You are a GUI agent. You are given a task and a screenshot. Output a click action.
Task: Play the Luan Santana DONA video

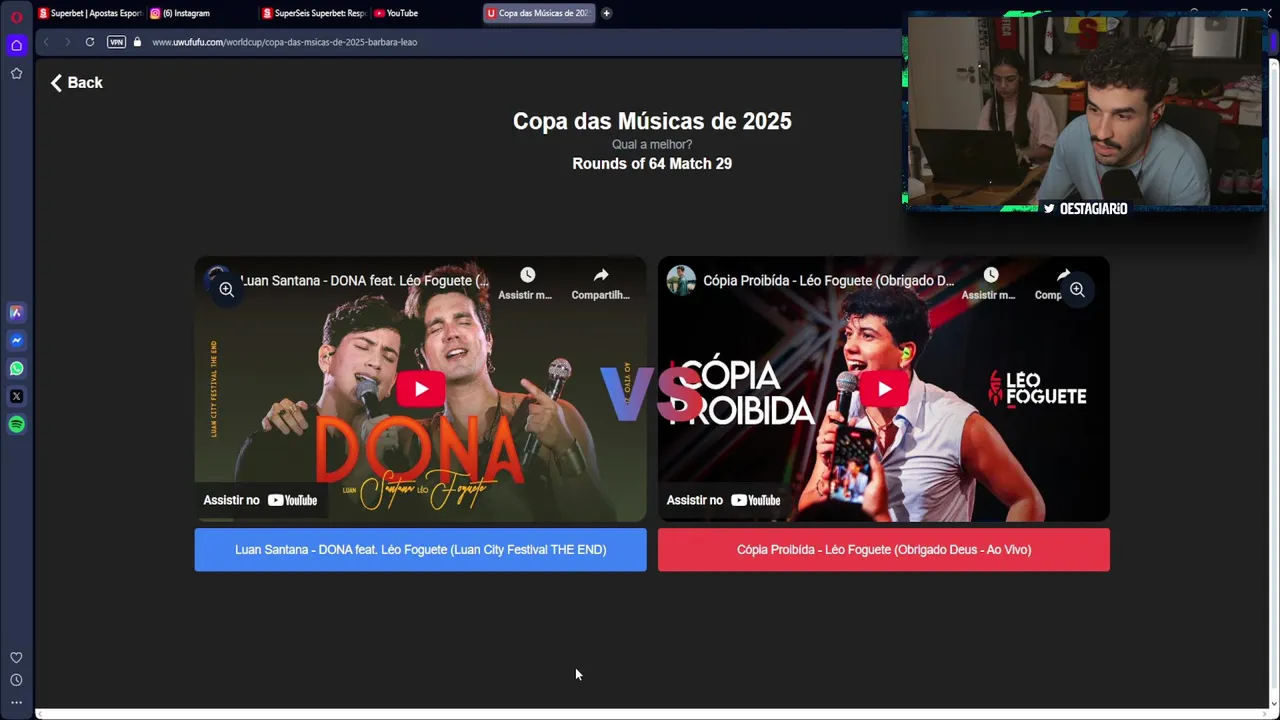pos(420,389)
